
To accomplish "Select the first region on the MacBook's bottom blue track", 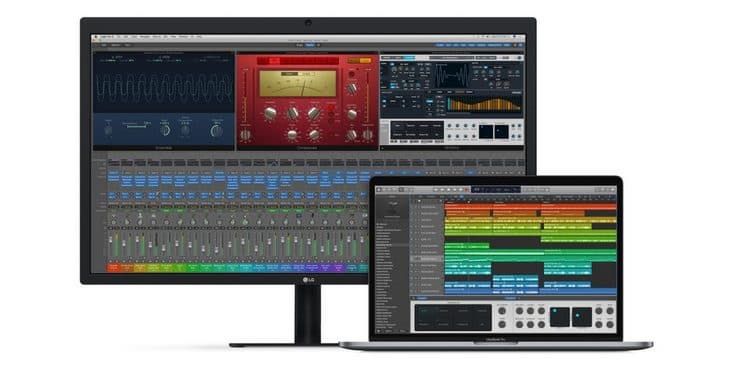I will 469,291.
